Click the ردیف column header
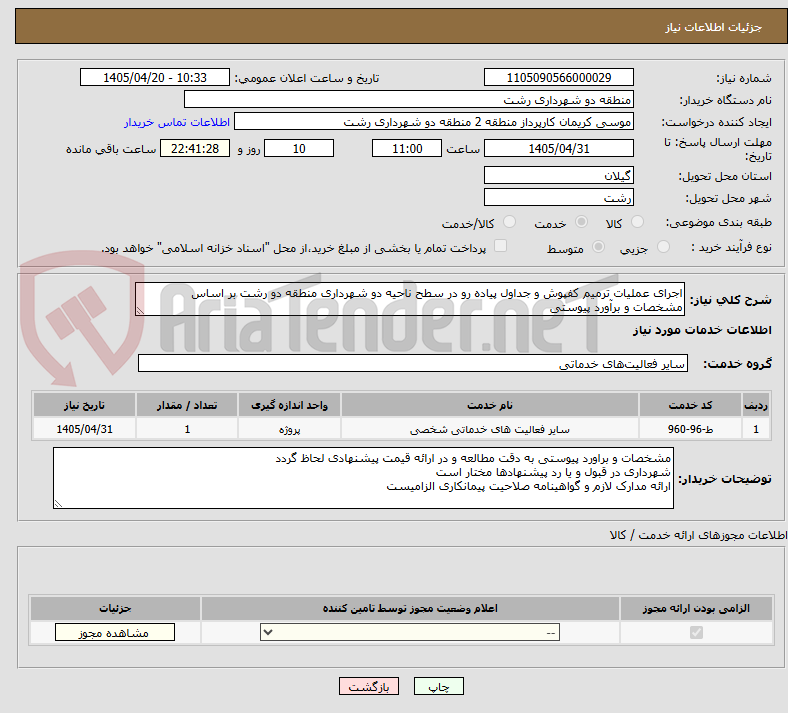 (756, 405)
